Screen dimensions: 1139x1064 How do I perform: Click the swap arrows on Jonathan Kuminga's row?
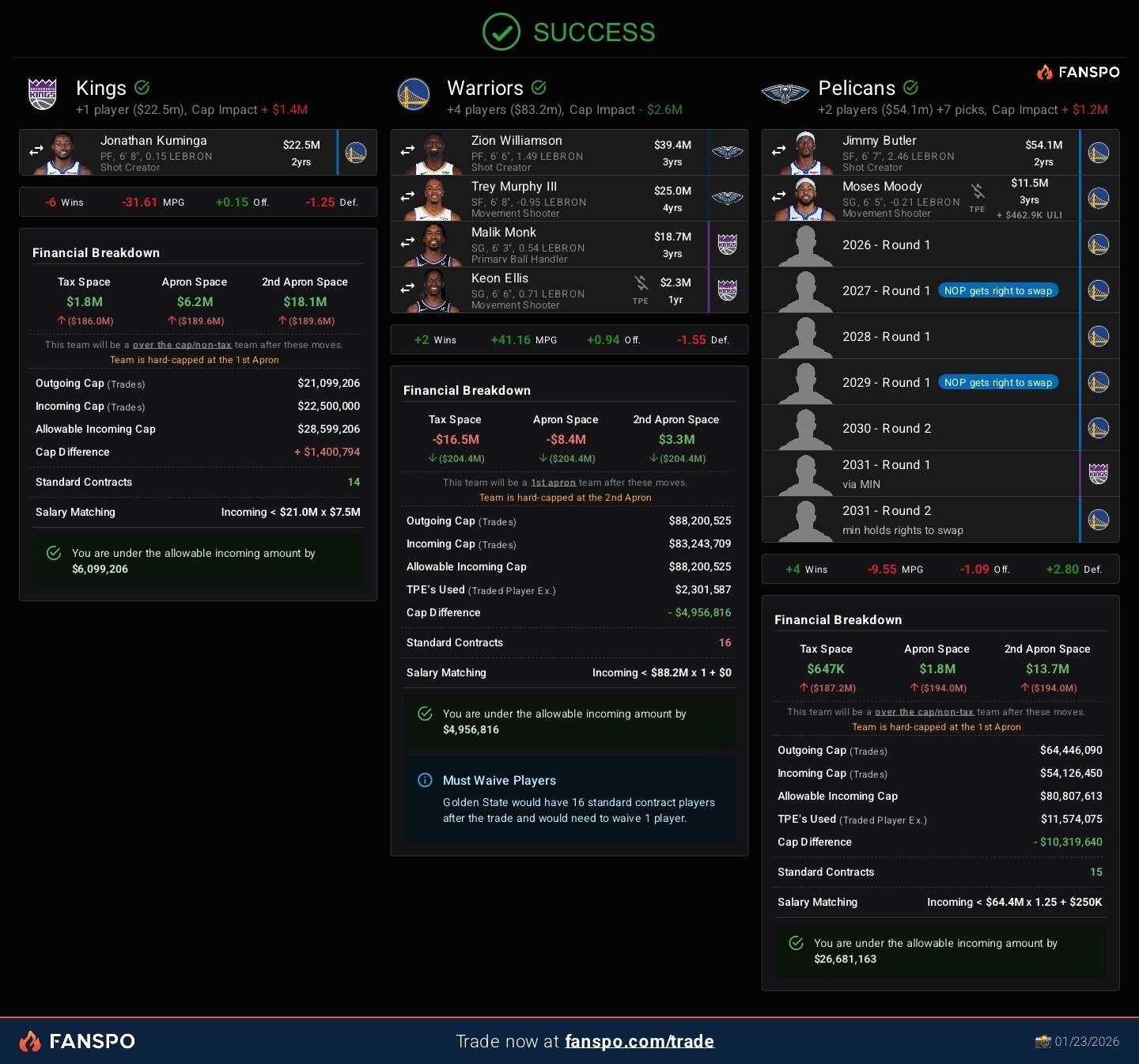pyautogui.click(x=36, y=150)
